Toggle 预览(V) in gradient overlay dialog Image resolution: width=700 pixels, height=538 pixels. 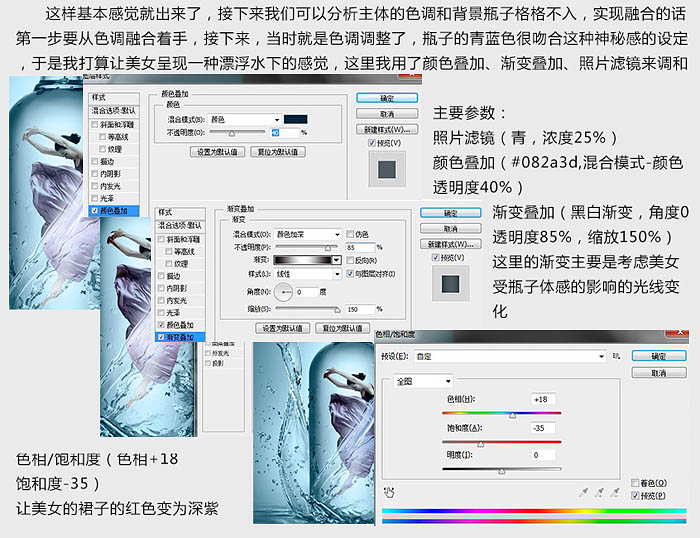coord(436,258)
